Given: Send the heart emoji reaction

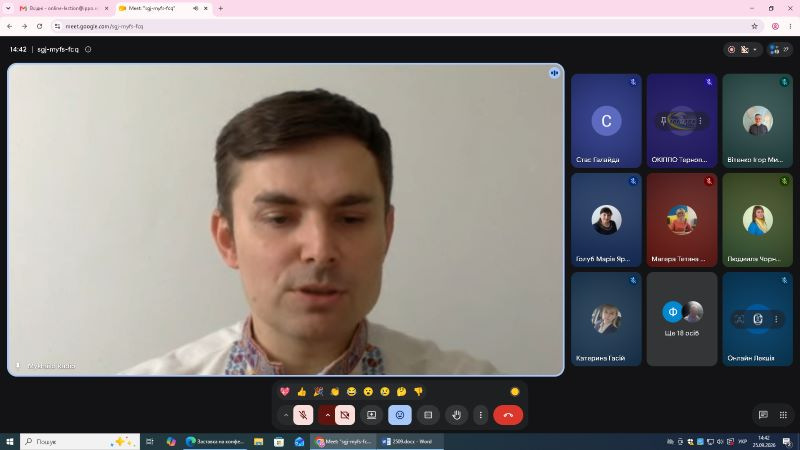Looking at the screenshot, I should [x=285, y=391].
